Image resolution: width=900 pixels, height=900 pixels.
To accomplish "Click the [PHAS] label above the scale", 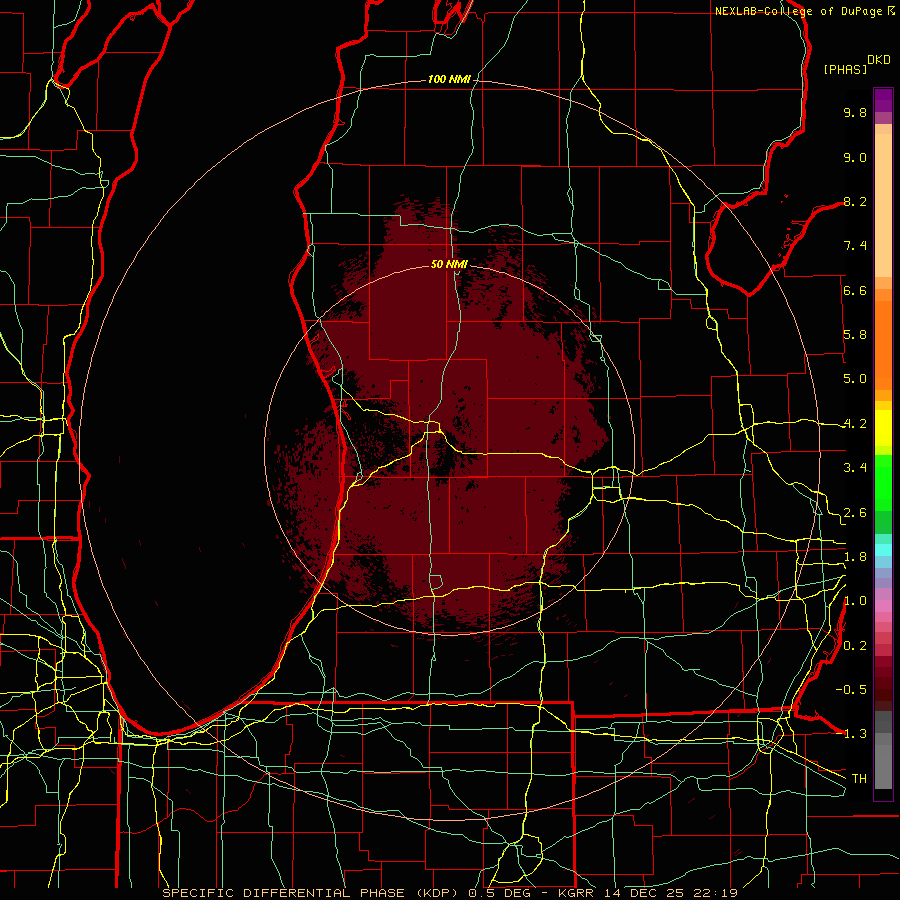I will [x=845, y=69].
